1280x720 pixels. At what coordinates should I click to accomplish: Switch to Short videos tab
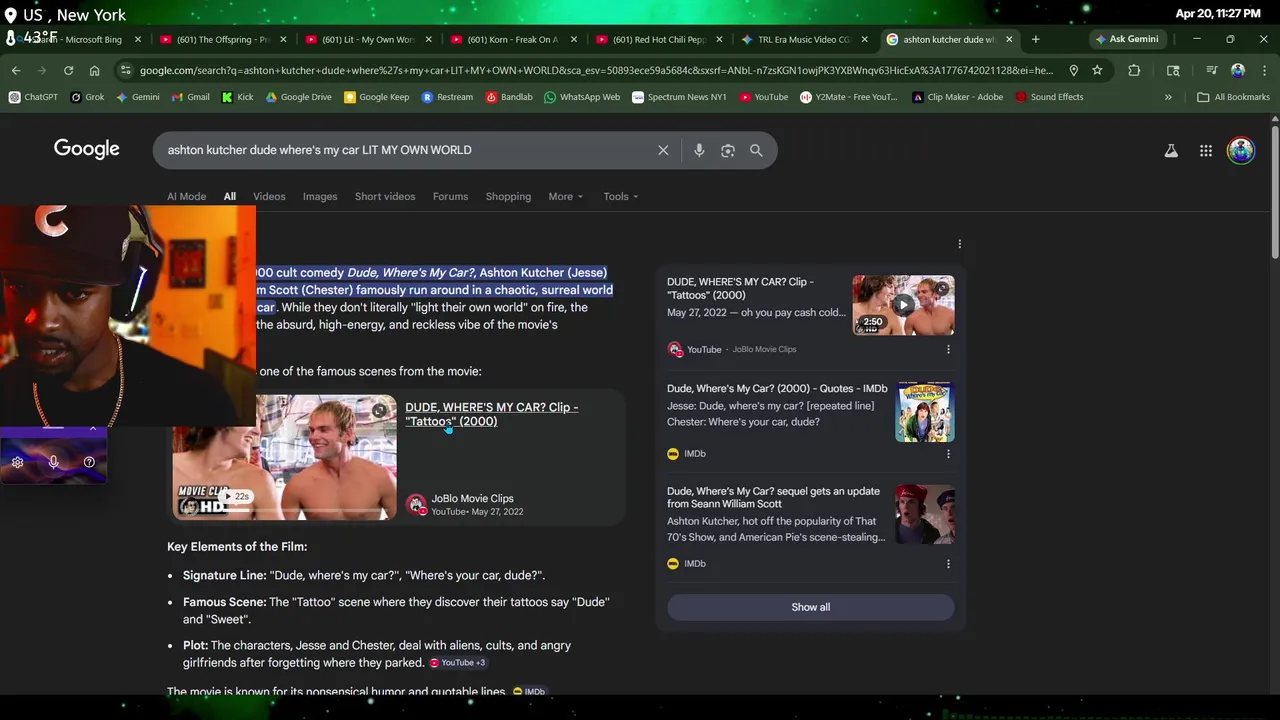[x=385, y=196]
